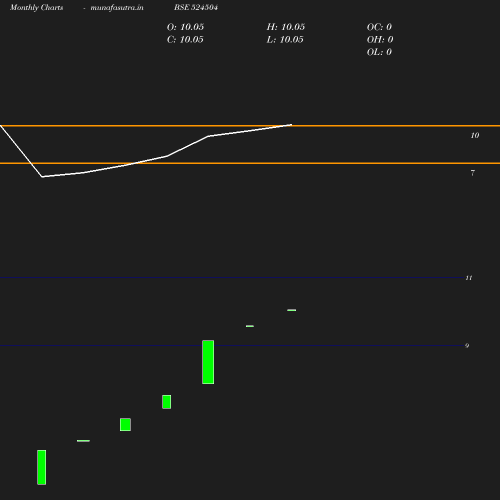The width and height of the screenshot is (500, 500).
Task: Click the "L: 10.05" low value
Action: pyautogui.click(x=285, y=40)
